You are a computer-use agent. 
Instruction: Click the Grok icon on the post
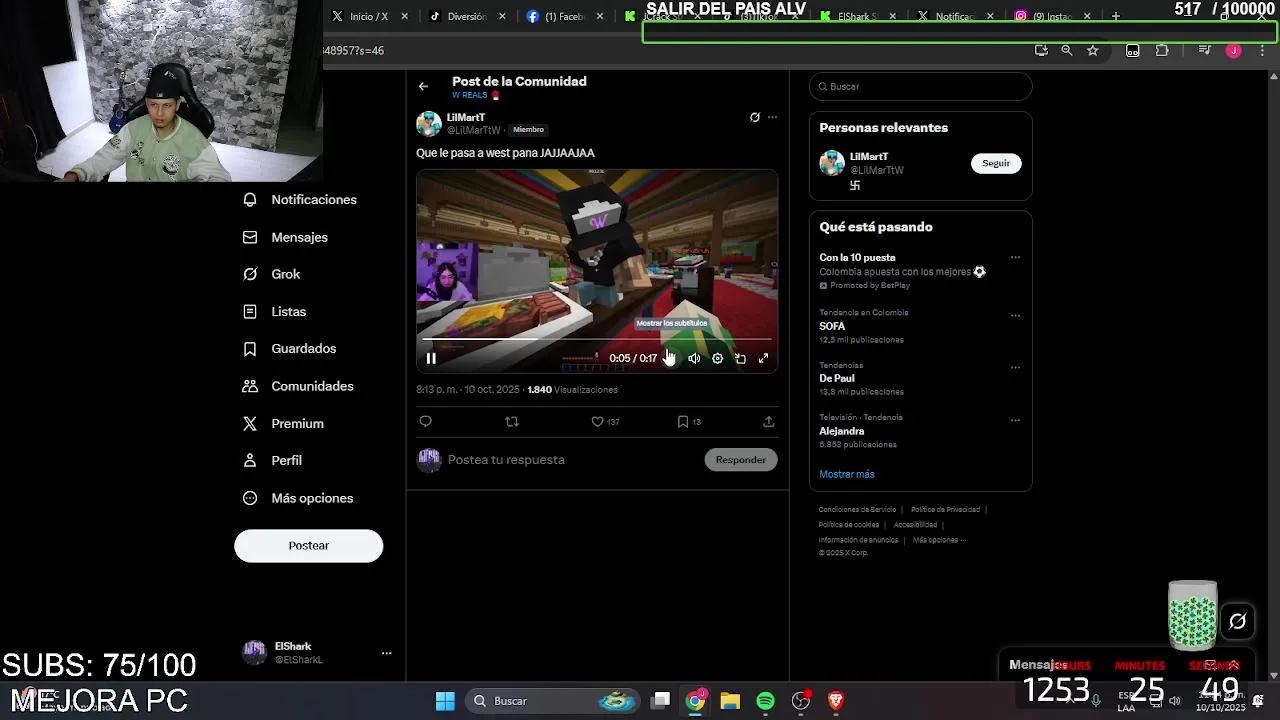pyautogui.click(x=755, y=117)
